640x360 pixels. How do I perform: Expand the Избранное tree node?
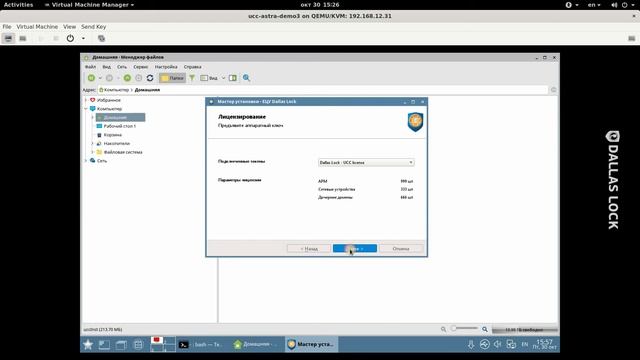[x=86, y=100]
